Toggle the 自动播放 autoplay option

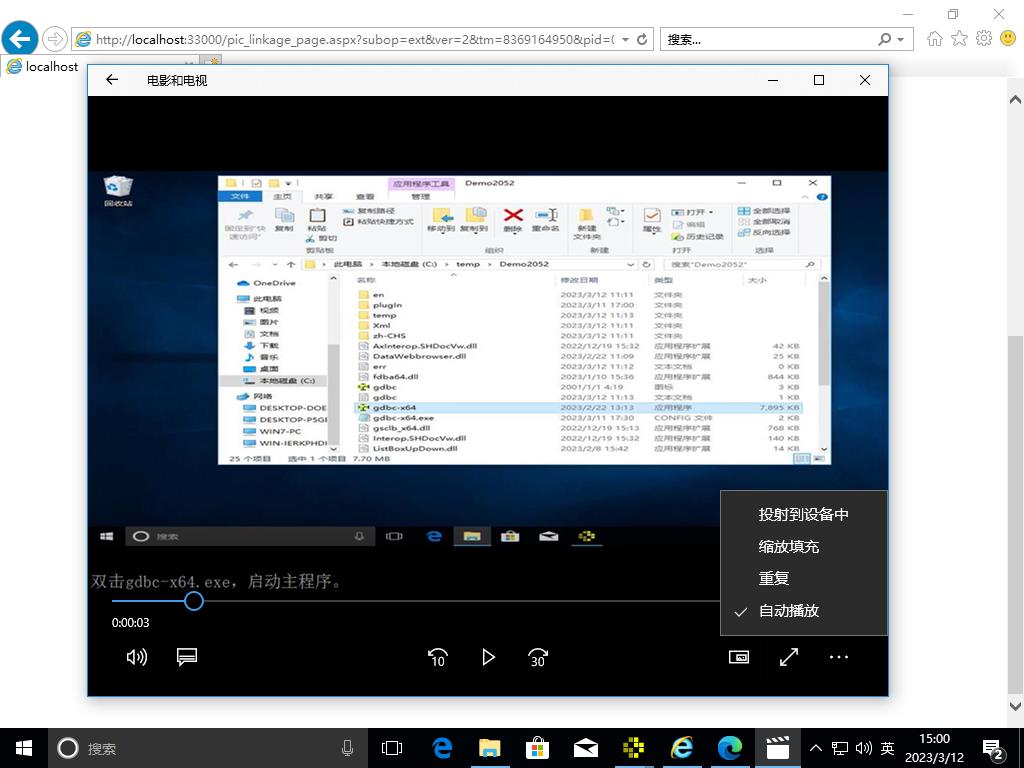pyautogui.click(x=789, y=611)
